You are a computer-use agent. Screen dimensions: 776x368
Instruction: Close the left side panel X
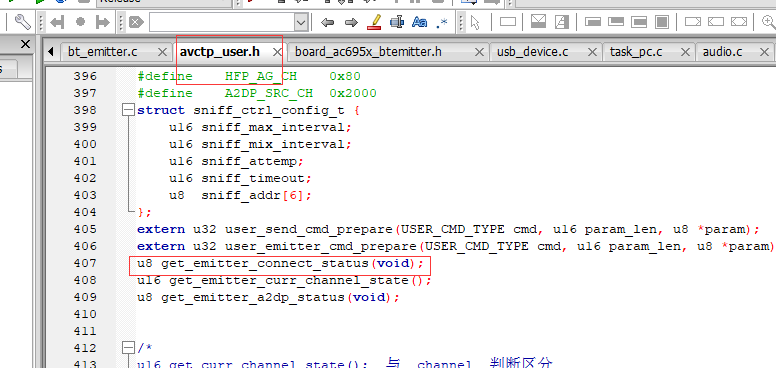pyautogui.click(x=25, y=45)
